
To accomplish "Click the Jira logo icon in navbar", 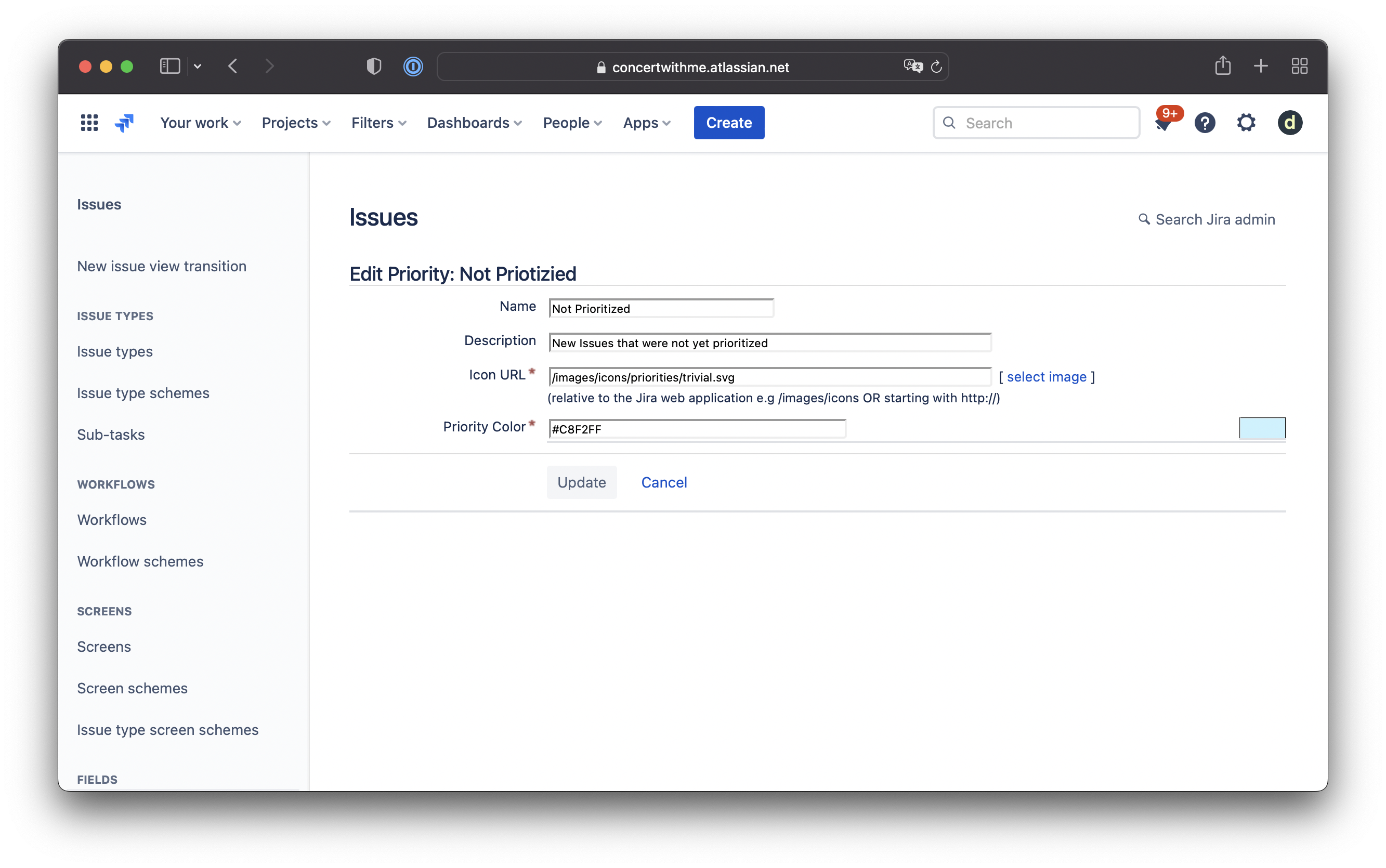I will [125, 122].
